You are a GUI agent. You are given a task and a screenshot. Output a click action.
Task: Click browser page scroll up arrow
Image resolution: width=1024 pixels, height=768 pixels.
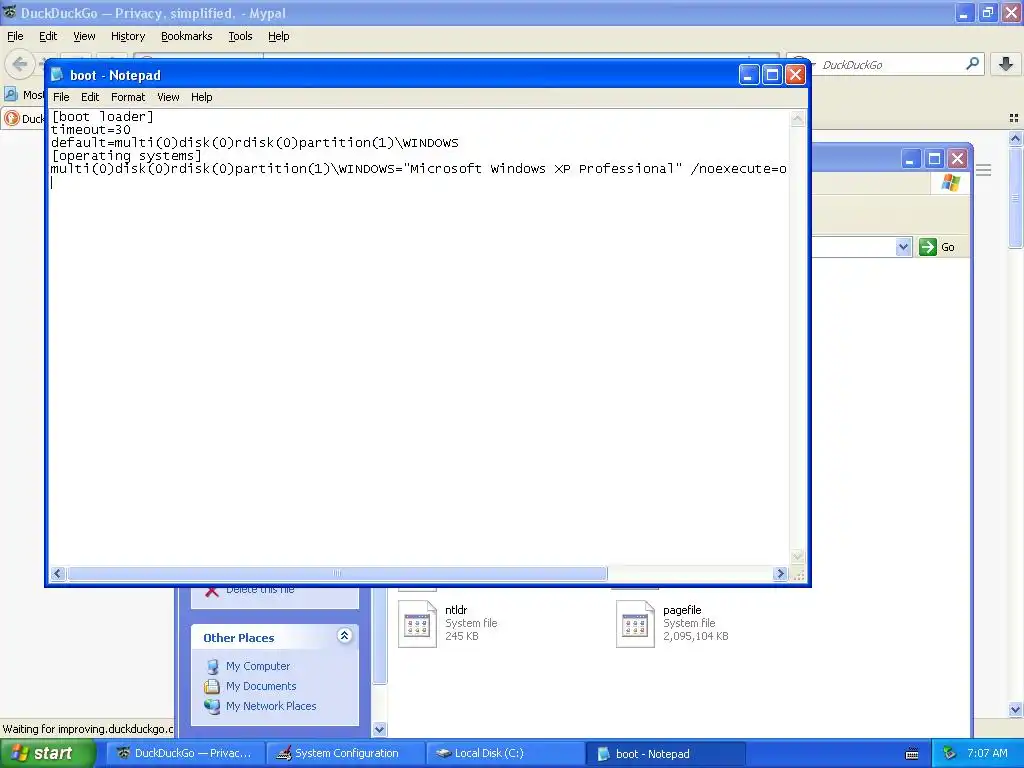1015,138
